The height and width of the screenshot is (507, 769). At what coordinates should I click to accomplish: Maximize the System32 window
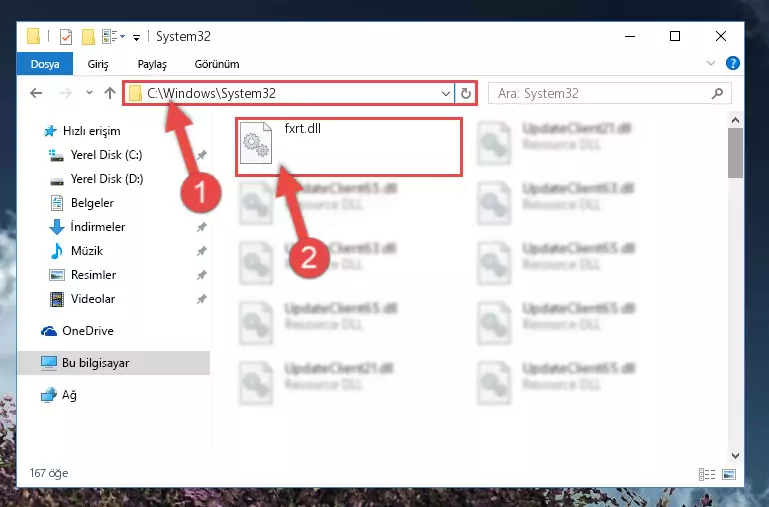pyautogui.click(x=675, y=36)
